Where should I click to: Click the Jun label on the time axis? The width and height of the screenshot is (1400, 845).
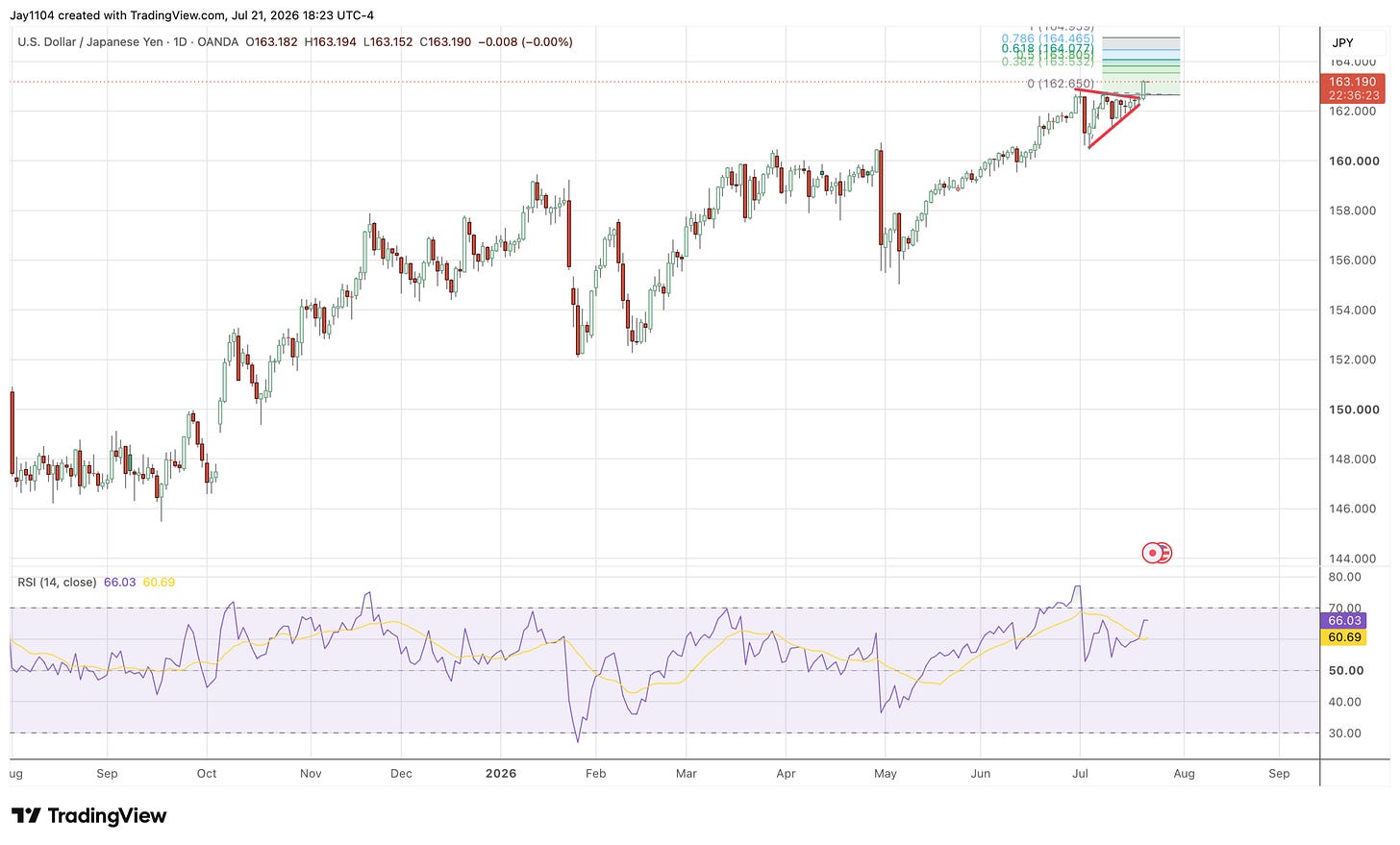tap(981, 774)
